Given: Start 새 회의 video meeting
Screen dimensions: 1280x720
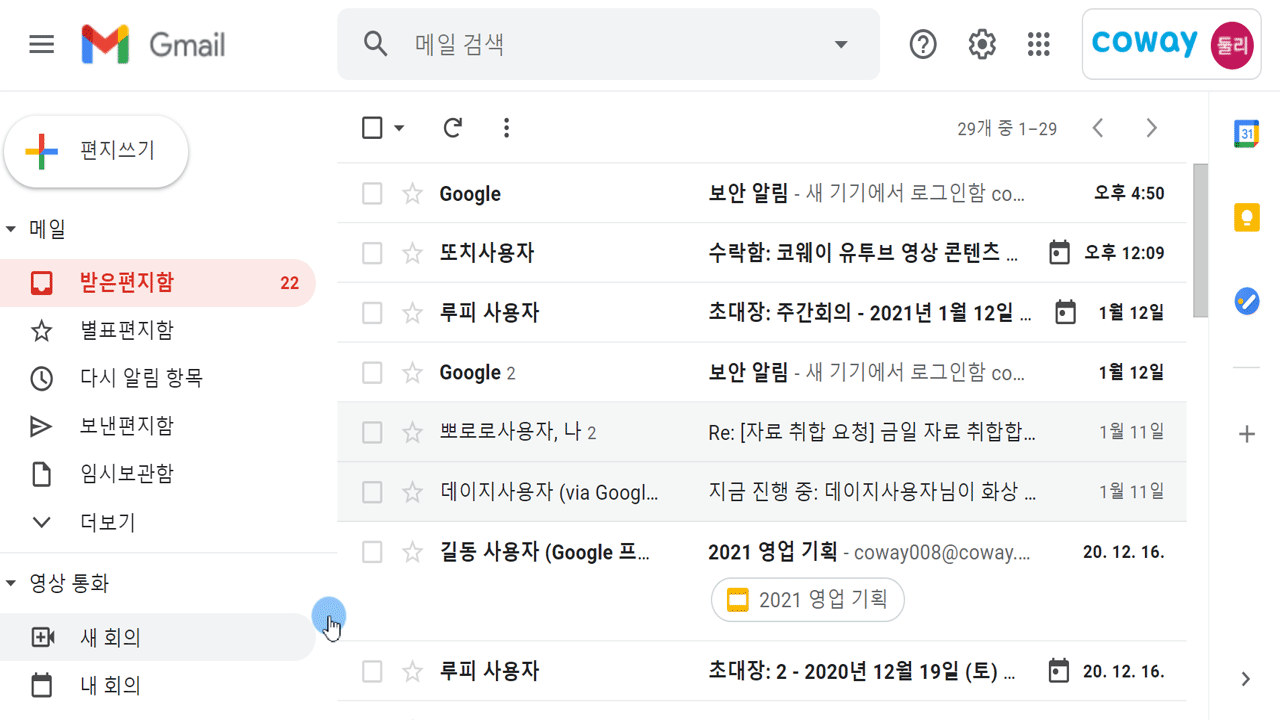Looking at the screenshot, I should [x=158, y=637].
